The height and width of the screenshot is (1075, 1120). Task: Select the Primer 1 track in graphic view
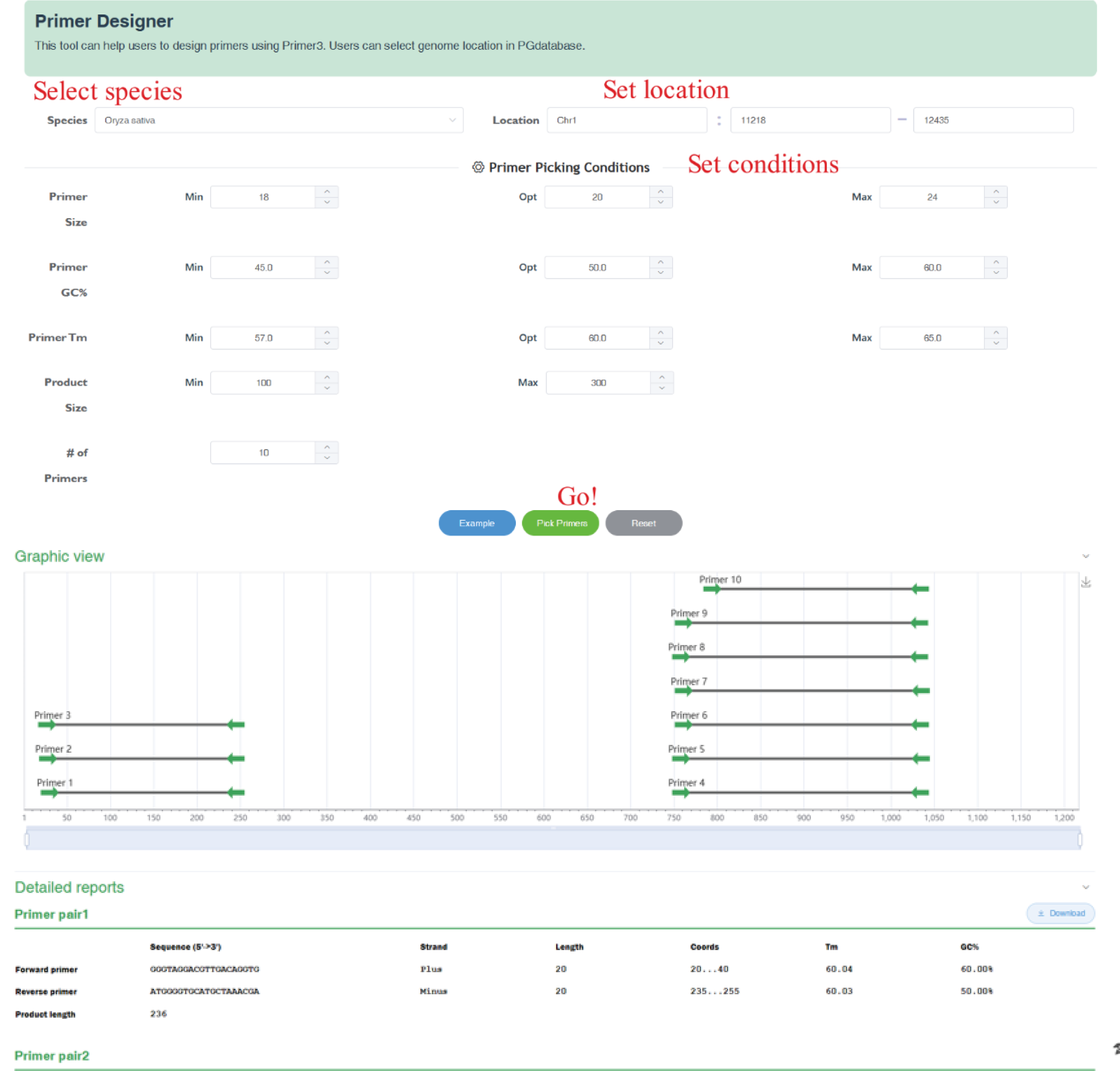click(x=141, y=792)
